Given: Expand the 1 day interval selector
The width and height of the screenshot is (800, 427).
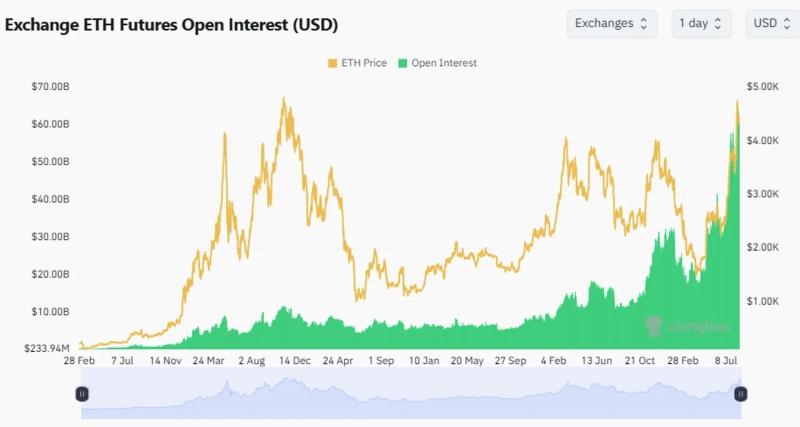Looking at the screenshot, I should [x=702, y=23].
